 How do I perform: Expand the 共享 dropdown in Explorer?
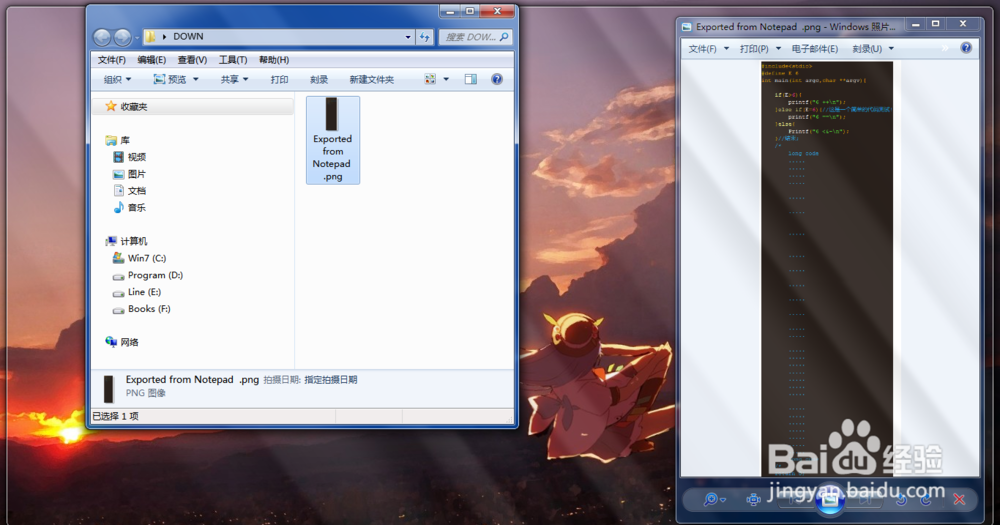[x=234, y=79]
